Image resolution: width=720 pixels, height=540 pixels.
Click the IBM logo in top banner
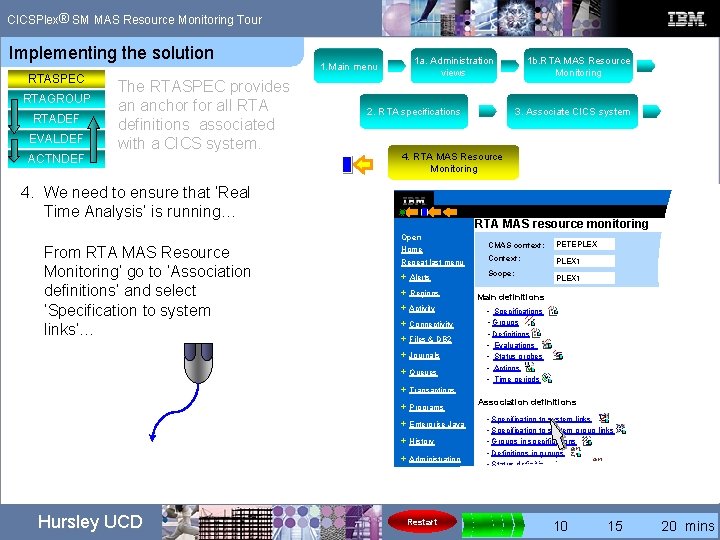pyautogui.click(x=686, y=19)
